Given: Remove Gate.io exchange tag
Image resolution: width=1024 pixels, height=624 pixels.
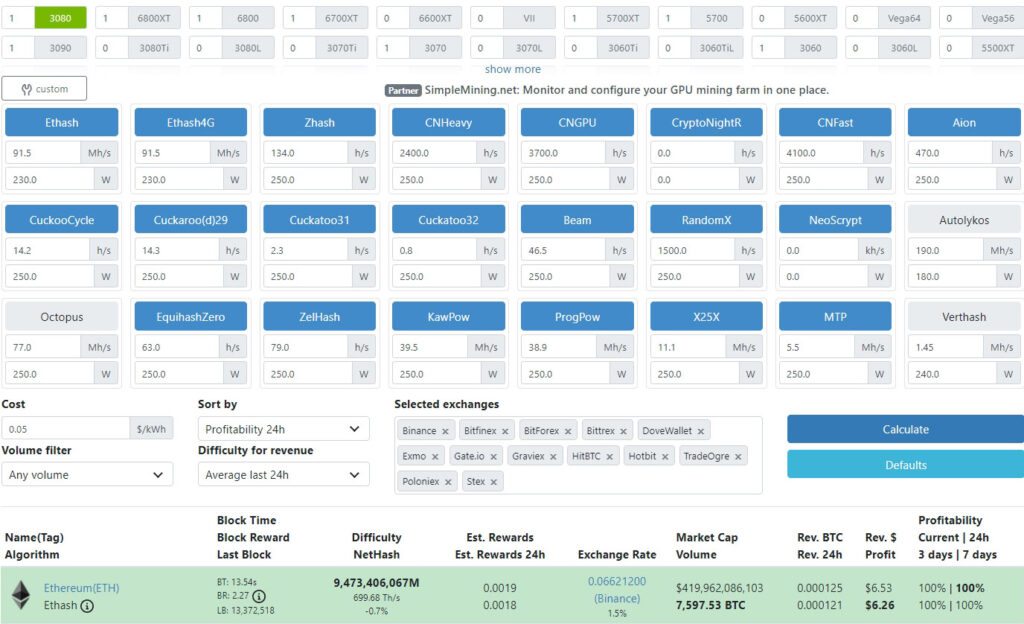Looking at the screenshot, I should 493,457.
